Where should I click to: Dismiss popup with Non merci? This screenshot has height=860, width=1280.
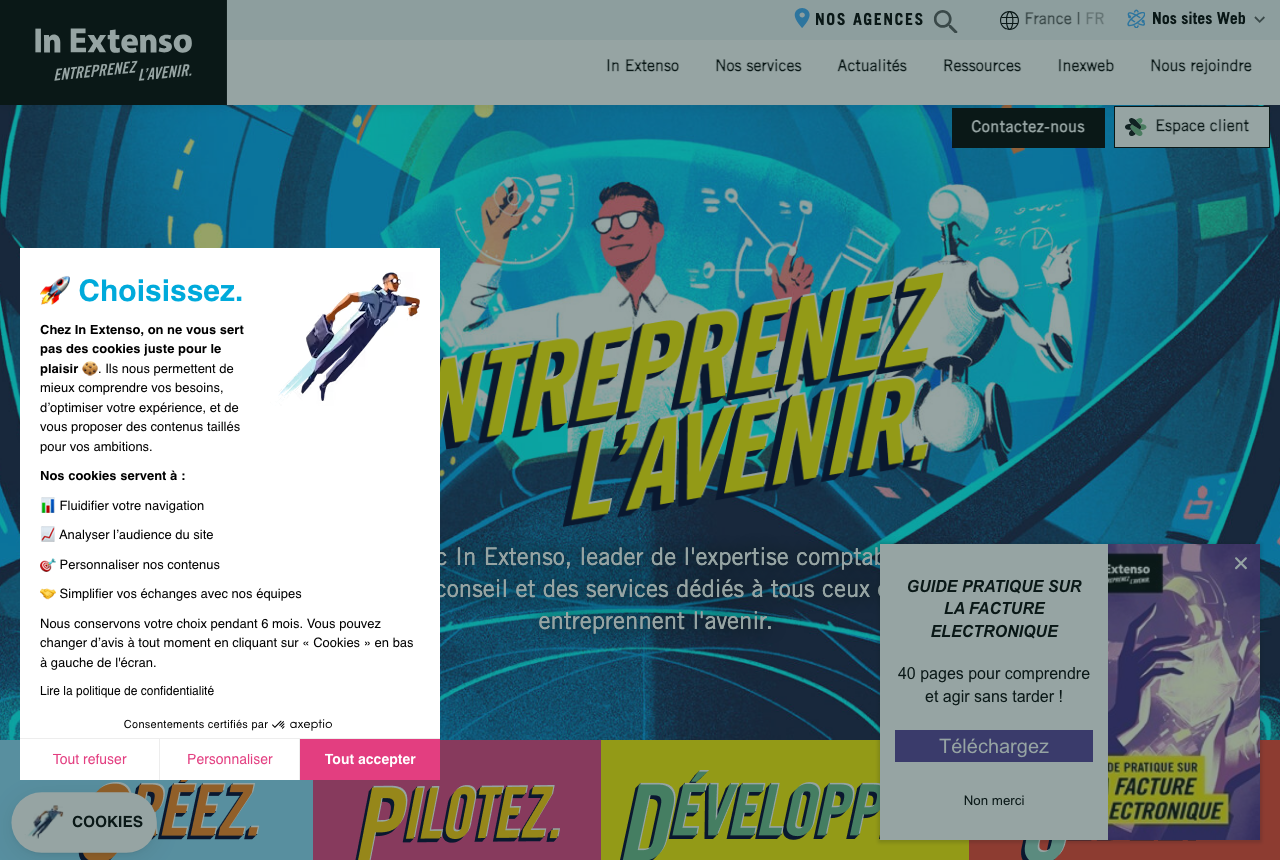pos(994,800)
